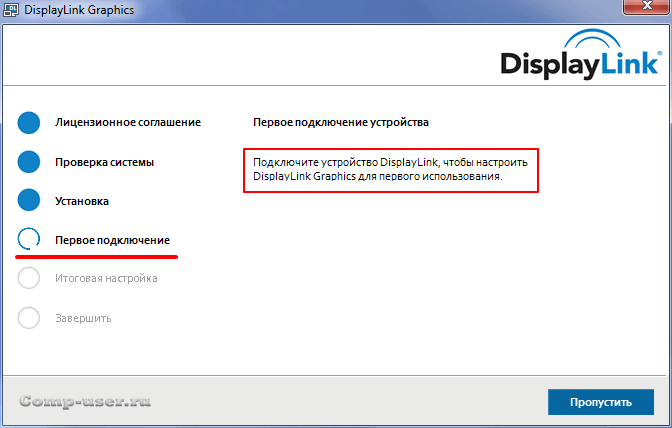Image resolution: width=672 pixels, height=428 pixels.
Task: Close the DisplayLink Graphics window
Action: pyautogui.click(x=647, y=6)
